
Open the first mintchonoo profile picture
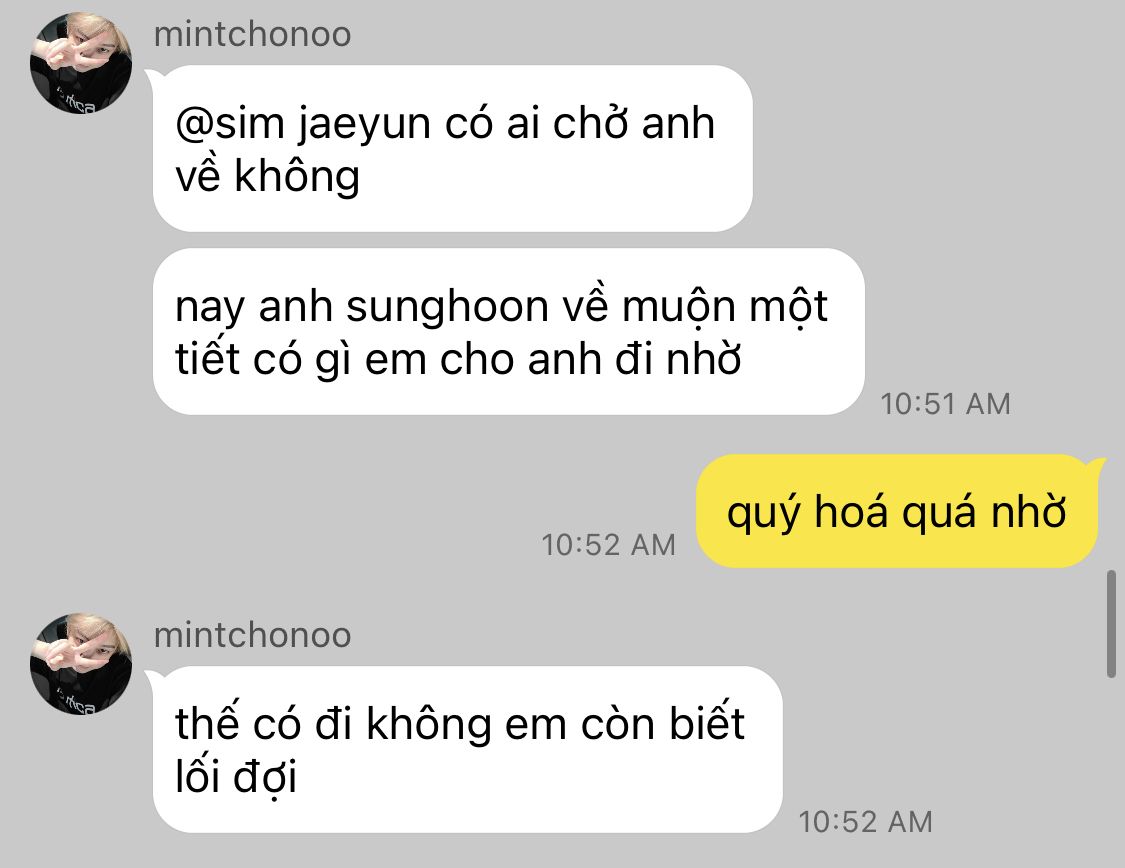(80, 62)
